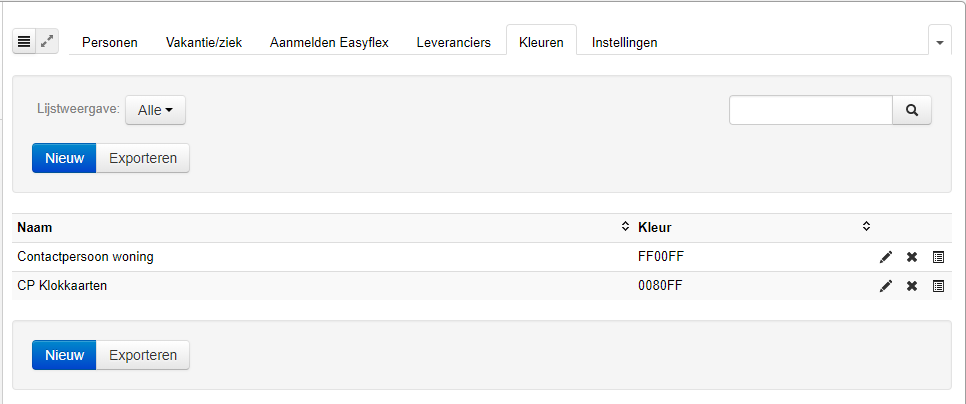Click into the search text field
The width and height of the screenshot is (966, 404).
tap(811, 110)
